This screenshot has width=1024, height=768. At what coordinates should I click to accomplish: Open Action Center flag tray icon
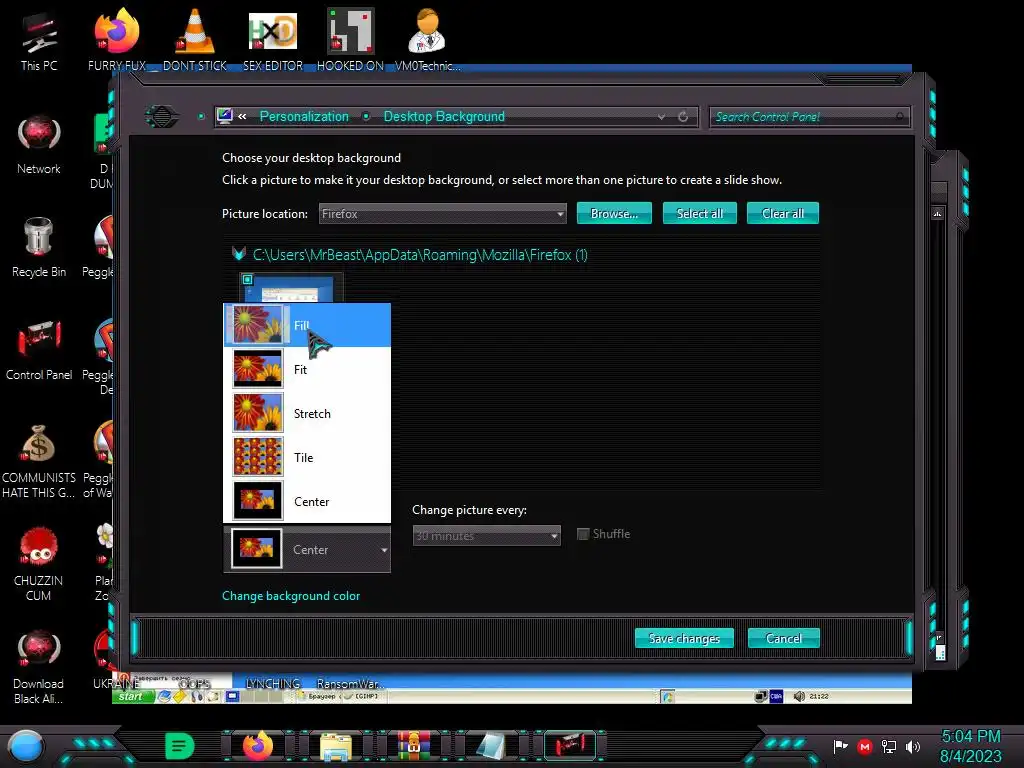[x=840, y=746]
